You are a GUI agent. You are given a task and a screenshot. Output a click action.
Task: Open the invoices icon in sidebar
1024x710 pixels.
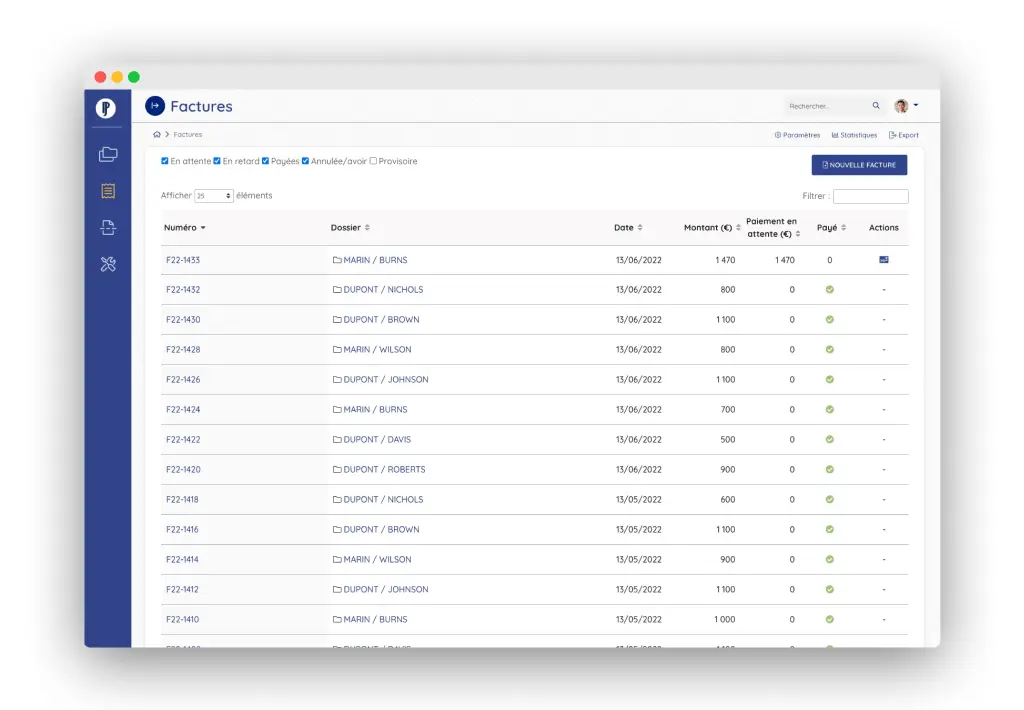click(x=108, y=191)
